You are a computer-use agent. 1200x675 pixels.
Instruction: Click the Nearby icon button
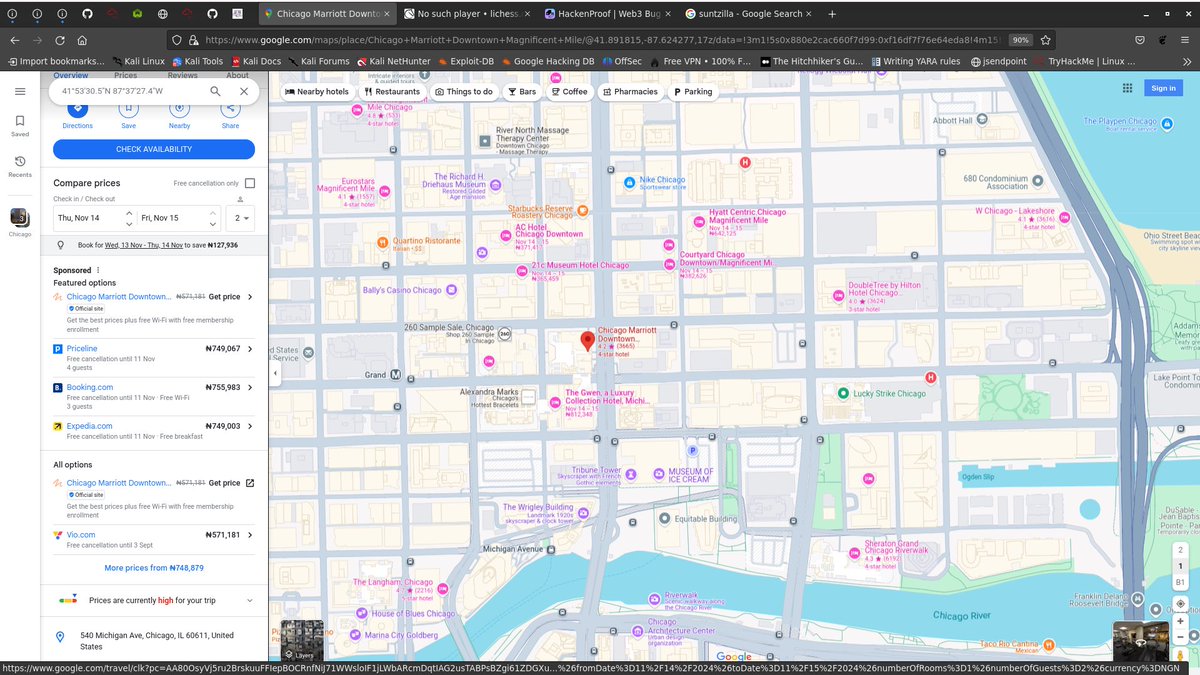click(179, 108)
